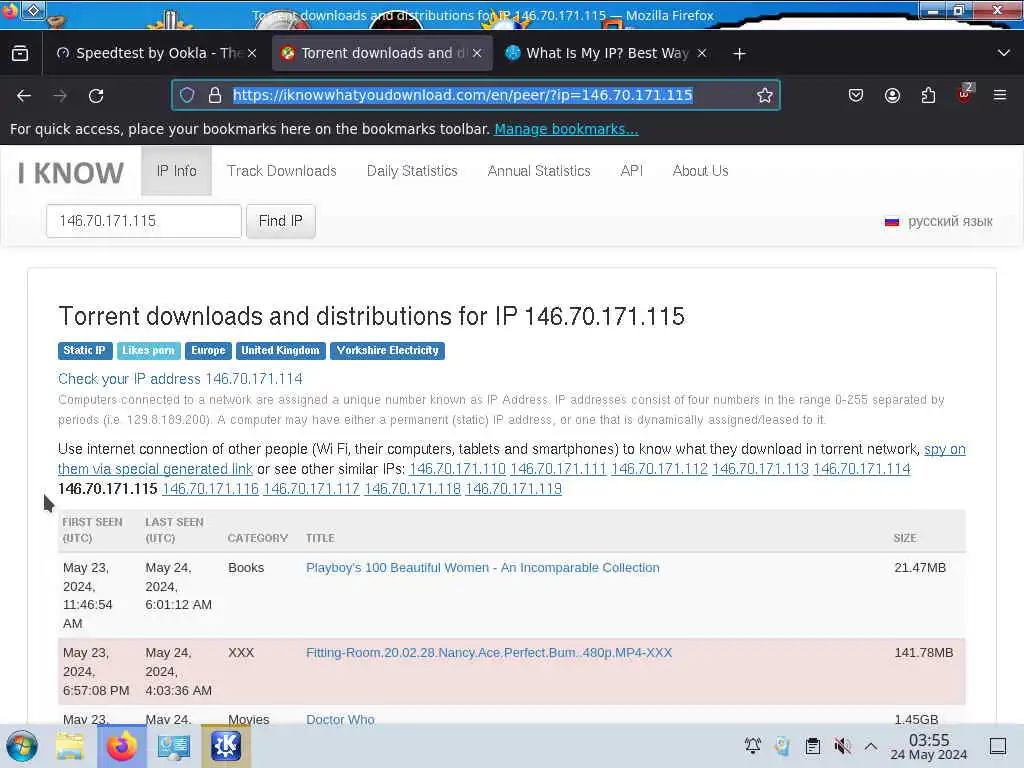Open the About Us page

point(700,170)
